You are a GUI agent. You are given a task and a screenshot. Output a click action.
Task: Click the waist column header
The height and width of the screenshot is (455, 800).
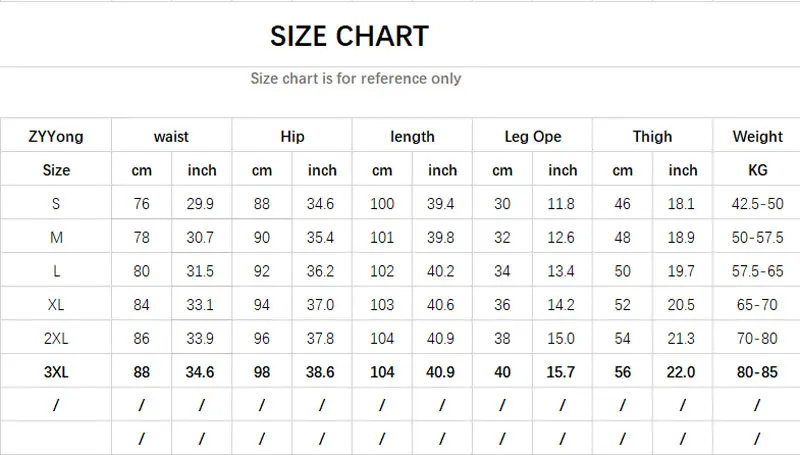(x=171, y=137)
